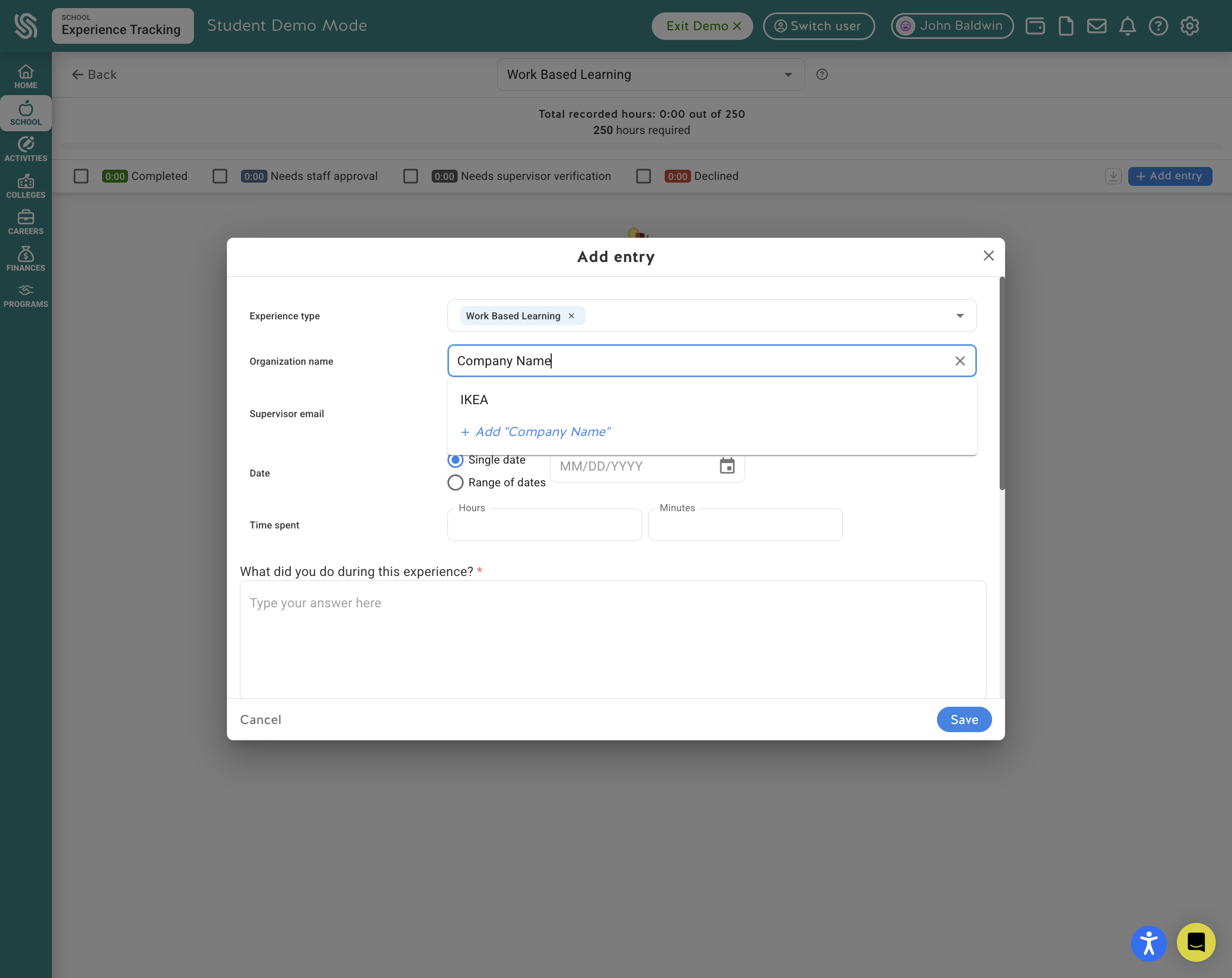Remove the Work Based Learning chip
This screenshot has width=1232, height=978.
(x=571, y=316)
